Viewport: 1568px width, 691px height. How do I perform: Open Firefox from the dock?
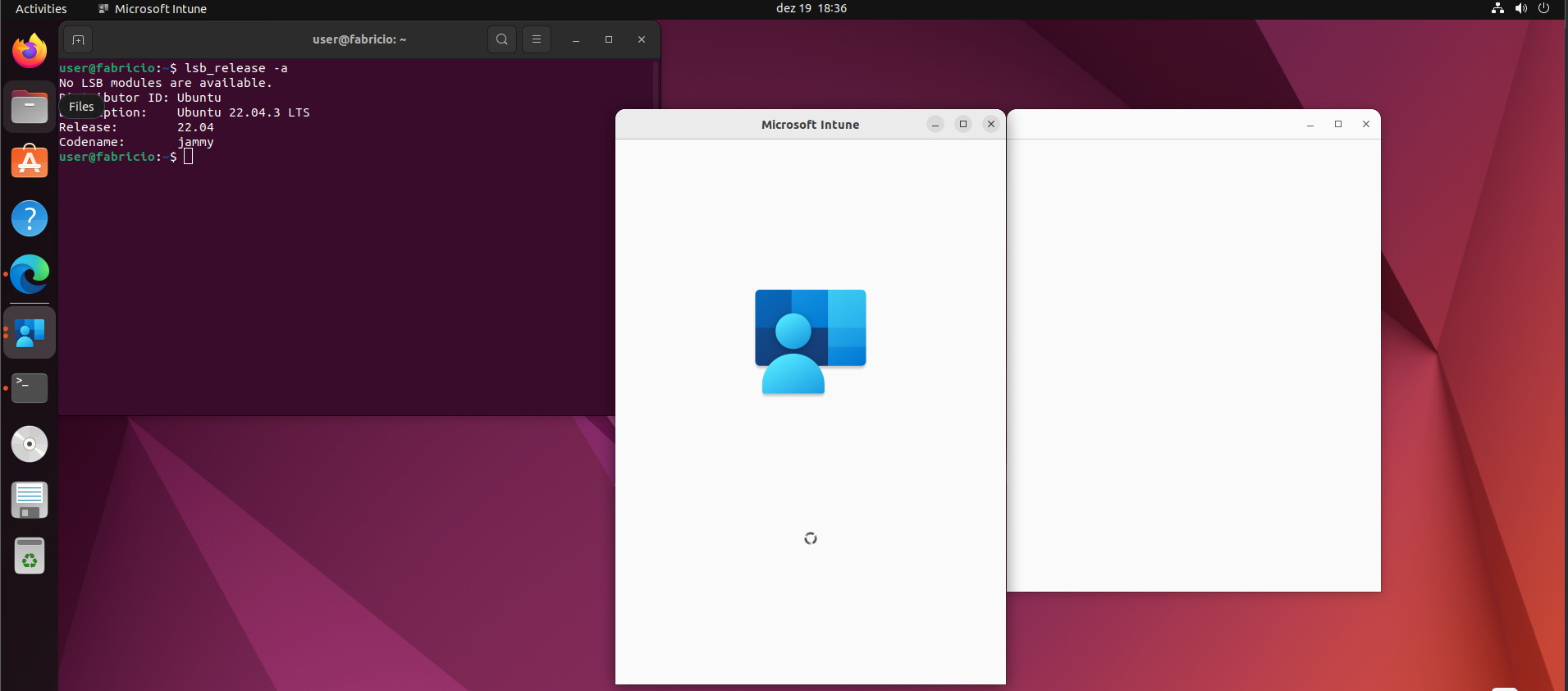30,51
